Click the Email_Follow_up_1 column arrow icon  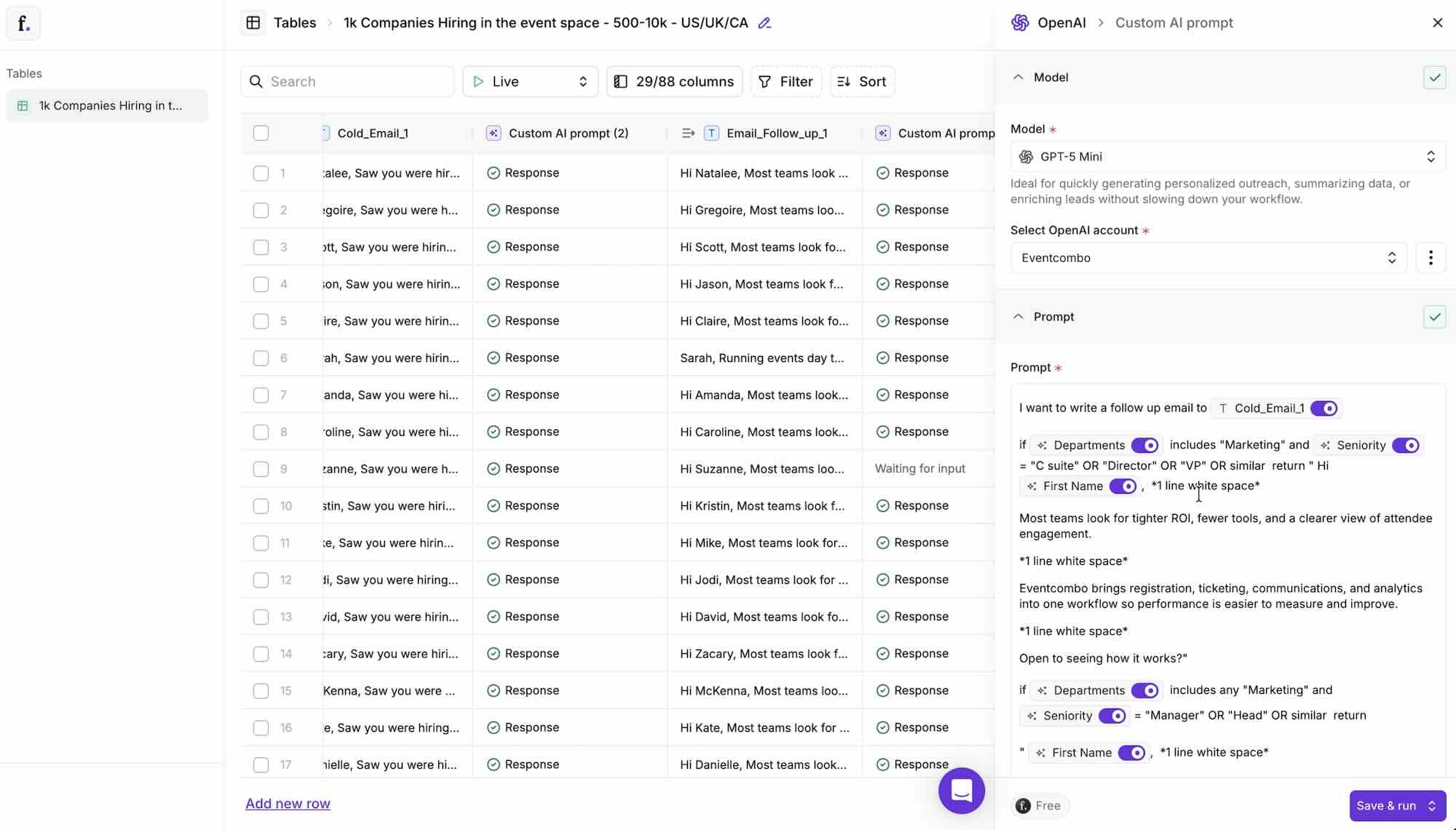click(x=687, y=133)
